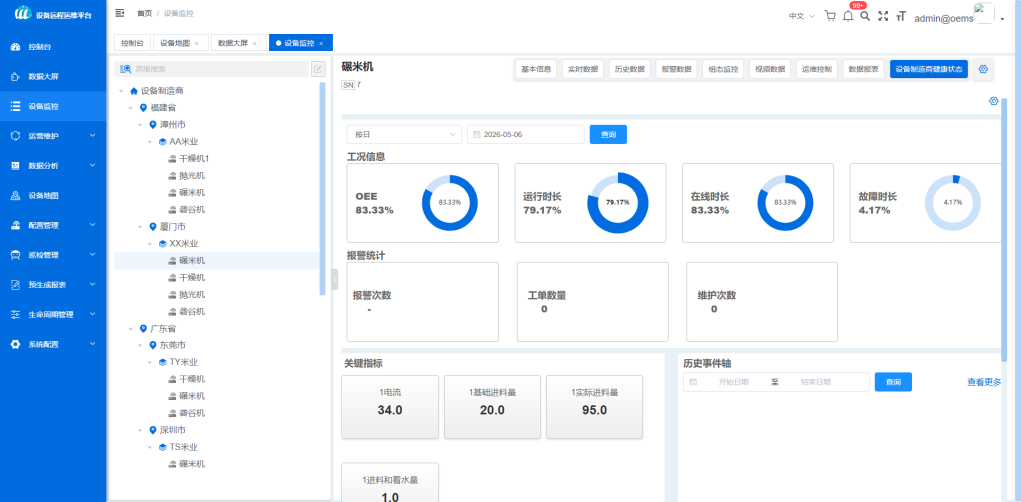
Task: Open the 历史数据 tab
Action: click(630, 69)
